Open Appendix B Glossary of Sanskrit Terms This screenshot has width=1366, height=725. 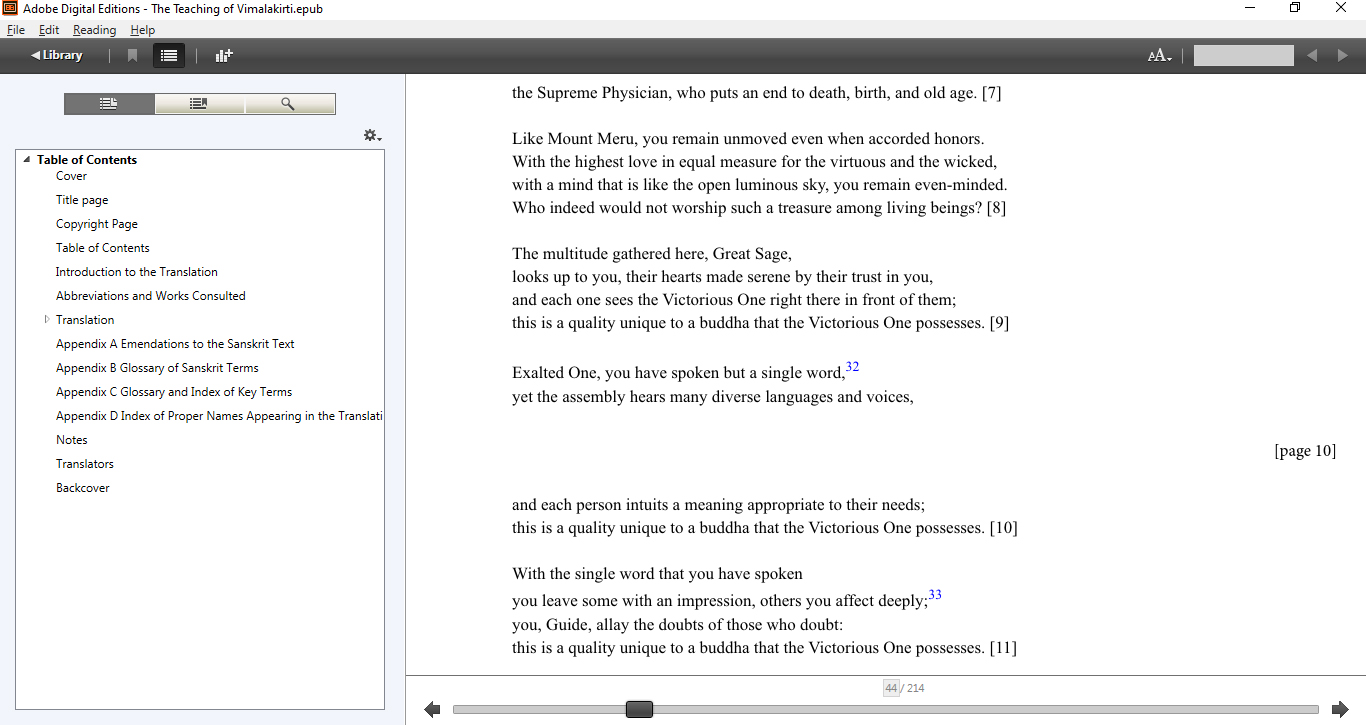point(157,368)
